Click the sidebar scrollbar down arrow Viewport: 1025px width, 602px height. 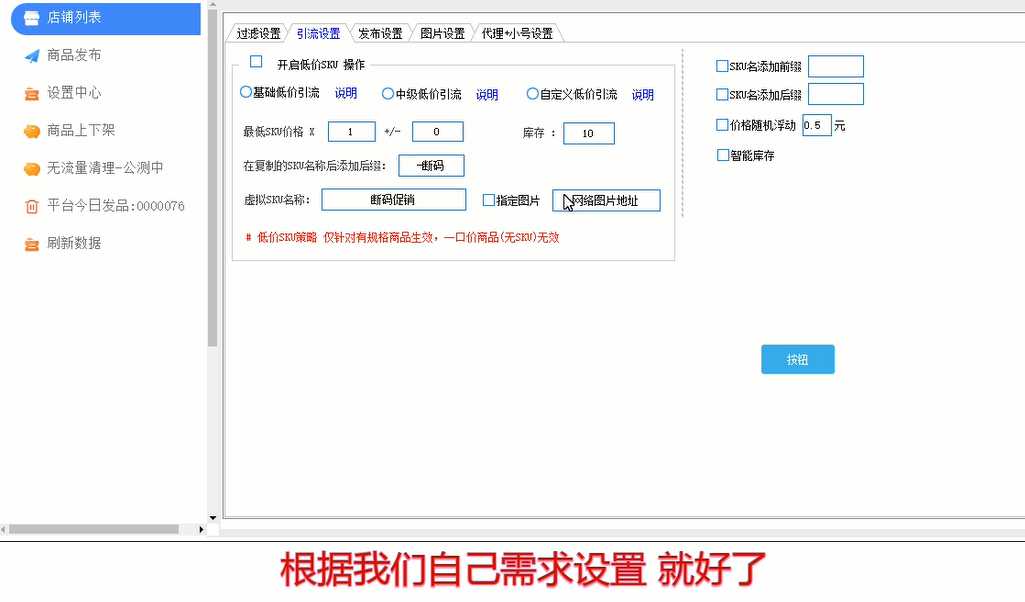point(212,517)
